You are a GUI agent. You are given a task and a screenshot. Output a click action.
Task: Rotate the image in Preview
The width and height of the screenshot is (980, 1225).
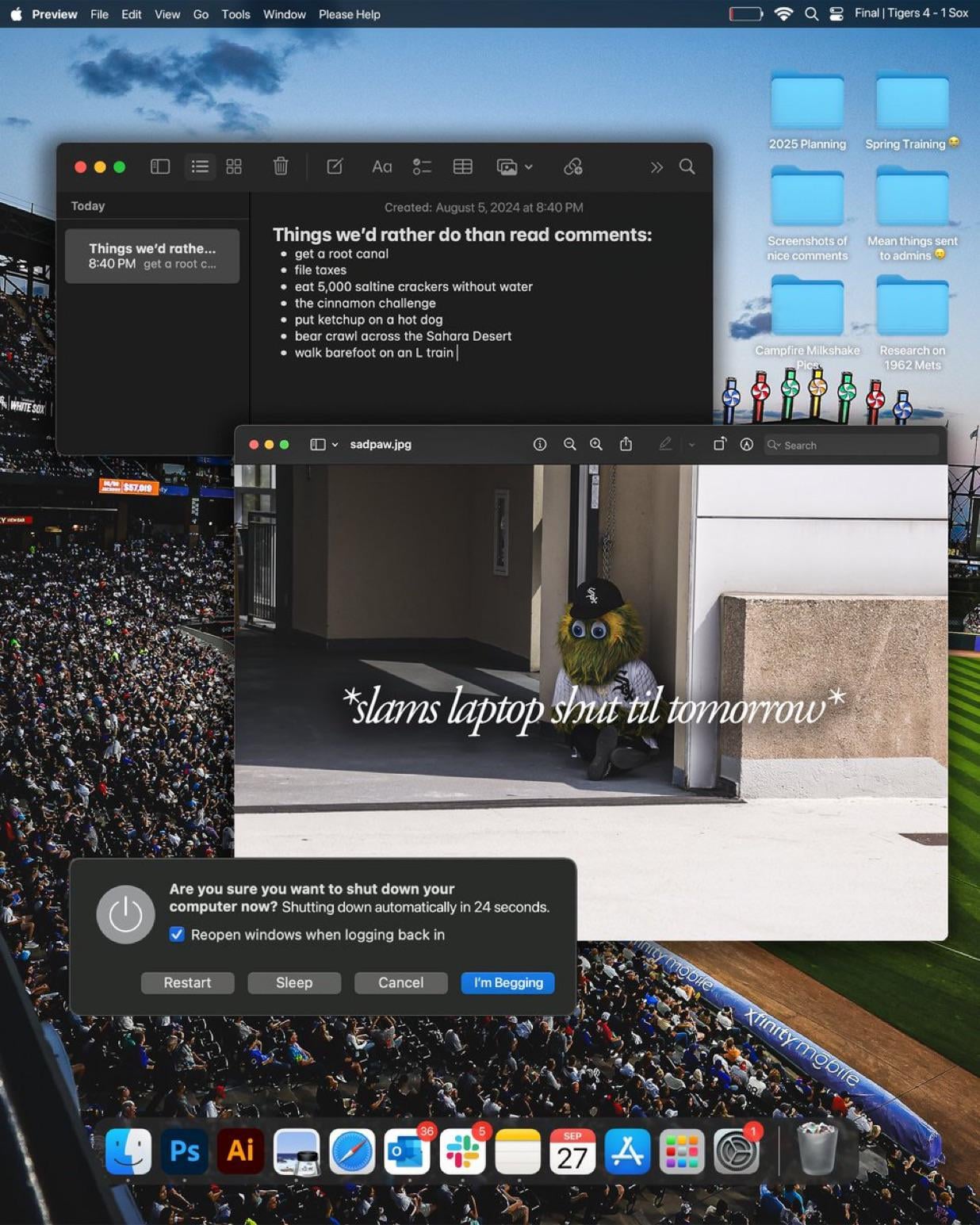719,445
